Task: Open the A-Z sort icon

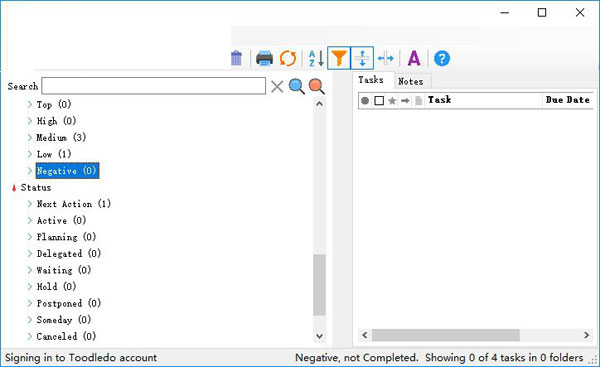Action: coord(316,59)
